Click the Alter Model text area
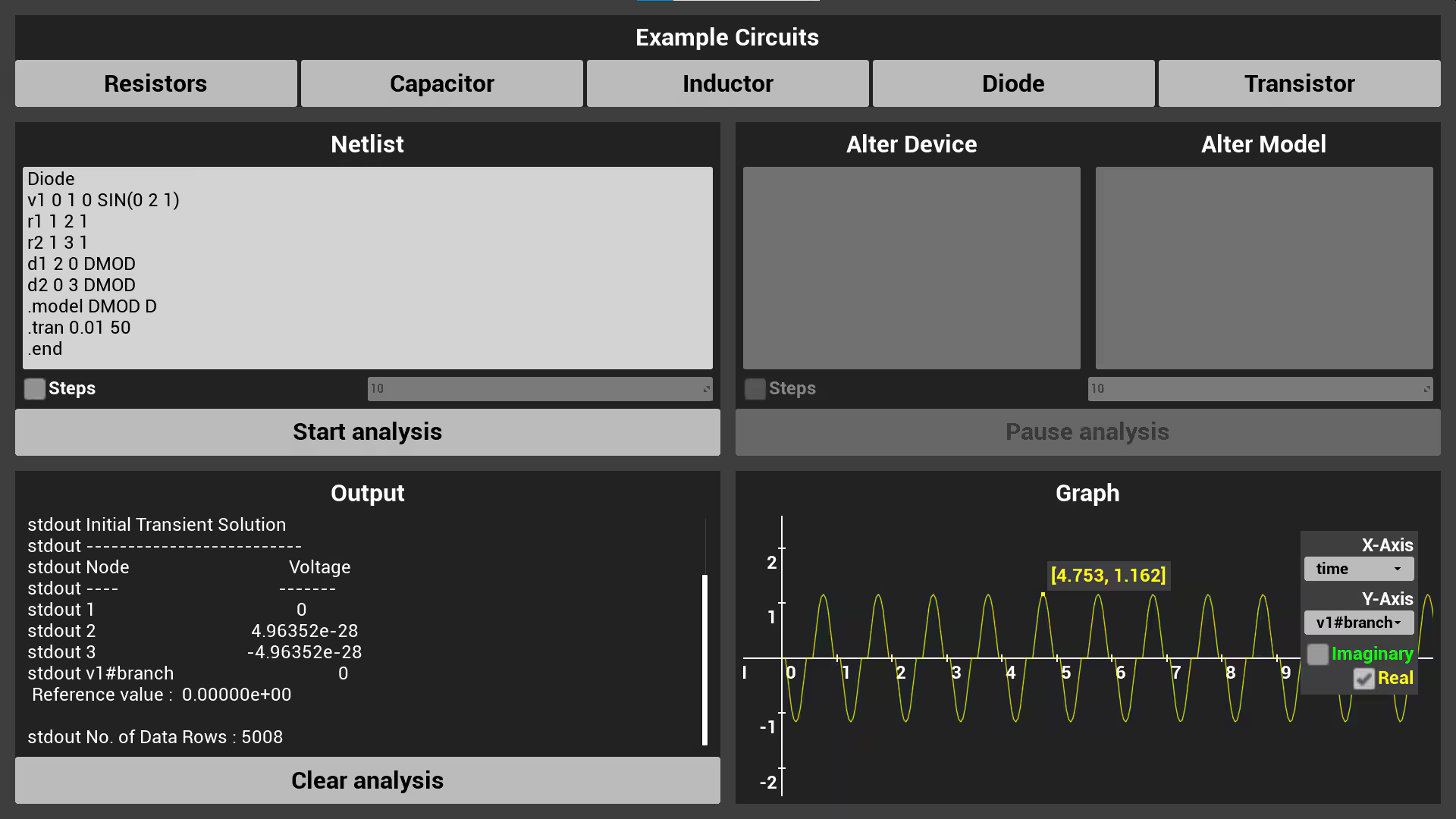The image size is (1456, 819). tap(1264, 268)
